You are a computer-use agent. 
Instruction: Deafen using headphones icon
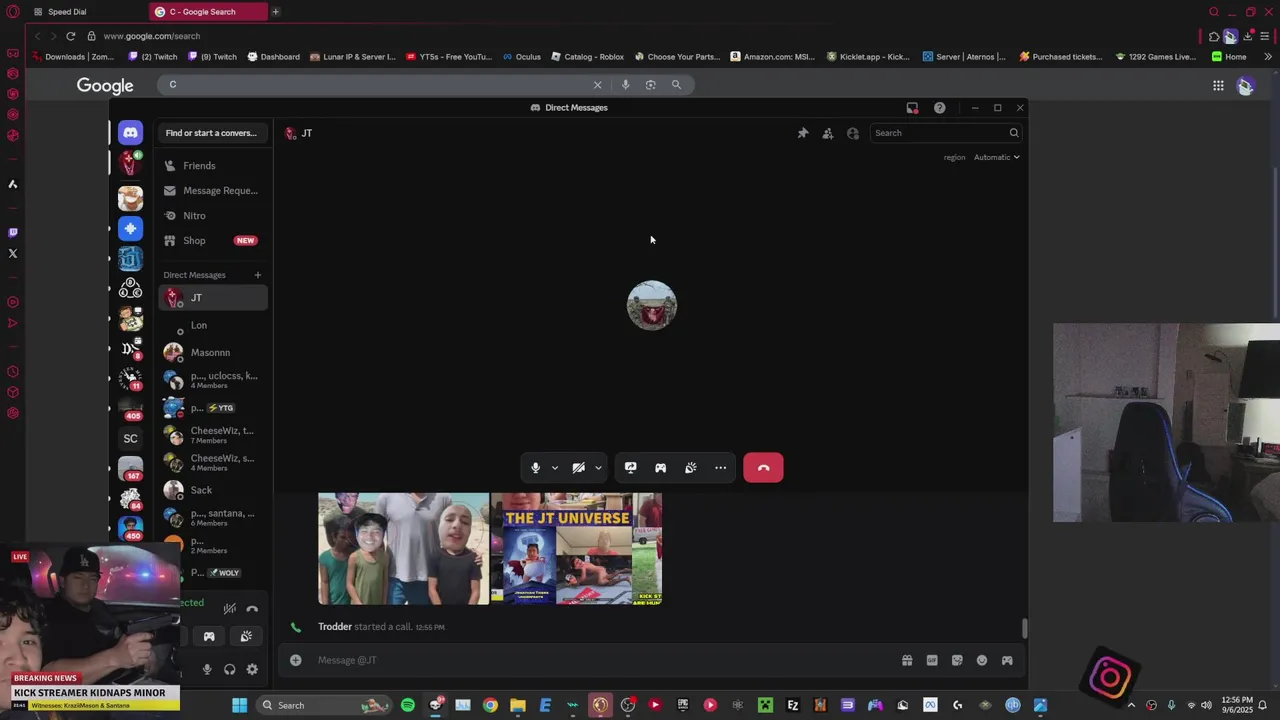pyautogui.click(x=229, y=670)
